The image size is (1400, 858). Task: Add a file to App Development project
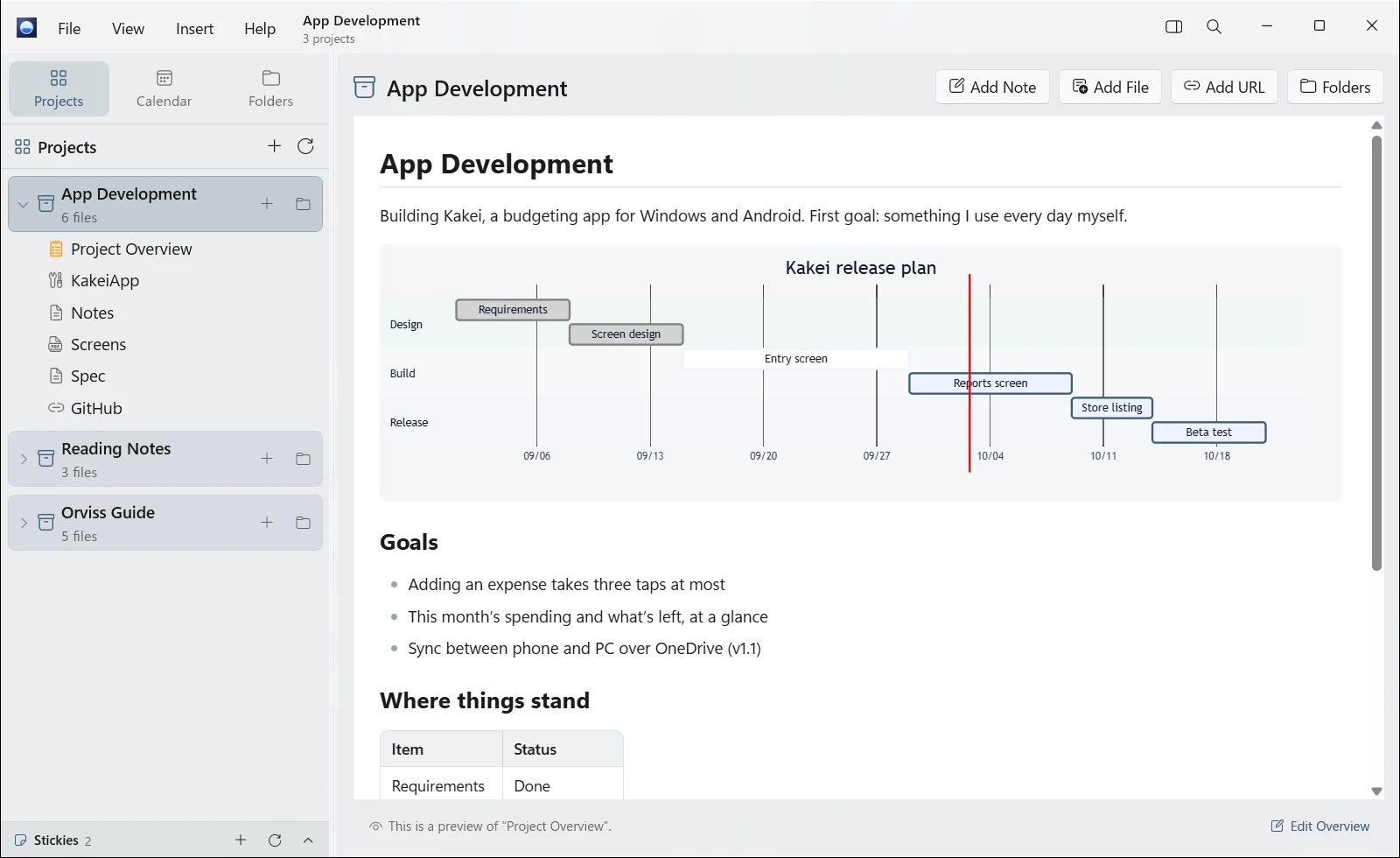click(x=267, y=204)
